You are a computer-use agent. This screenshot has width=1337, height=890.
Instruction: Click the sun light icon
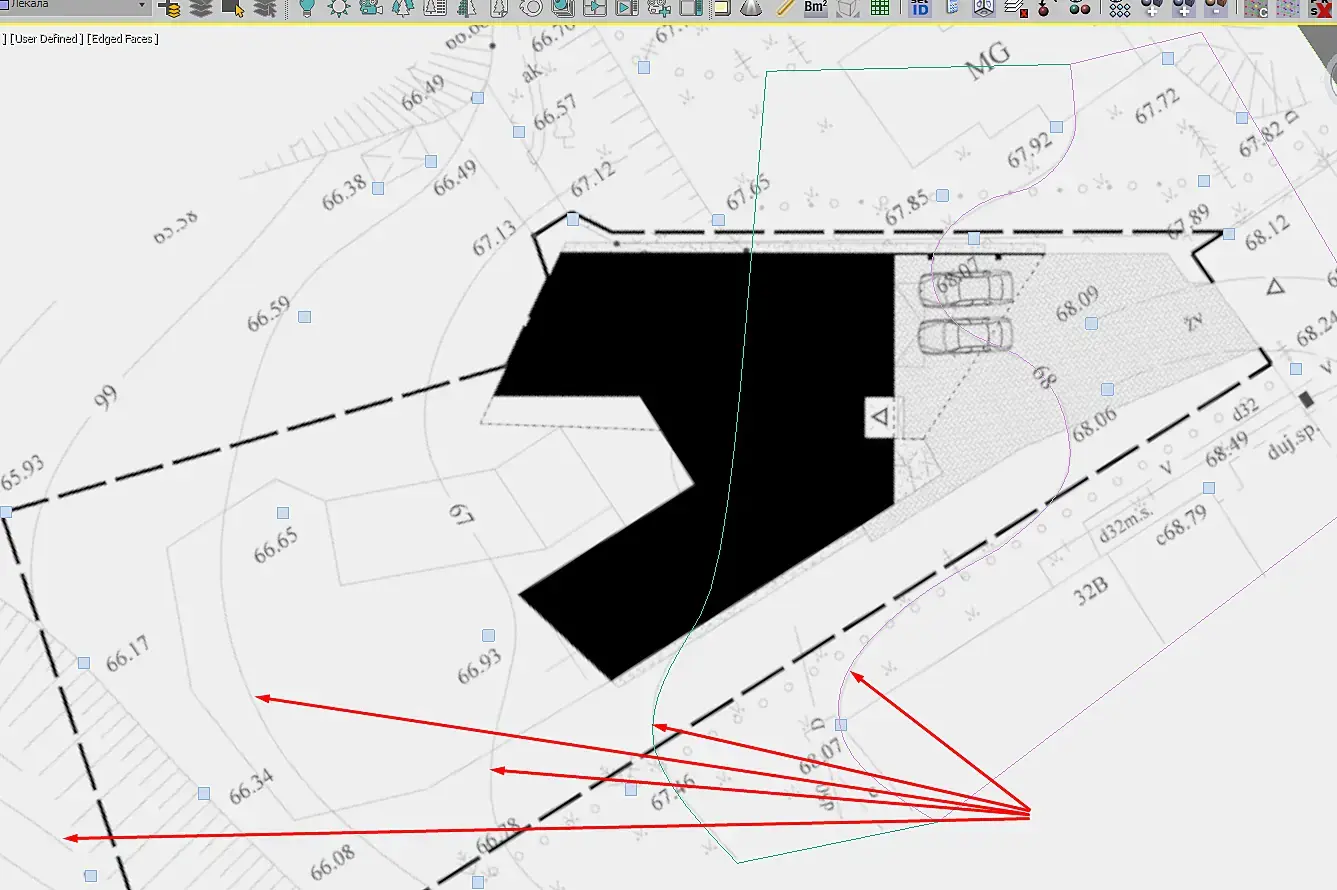tap(339, 9)
